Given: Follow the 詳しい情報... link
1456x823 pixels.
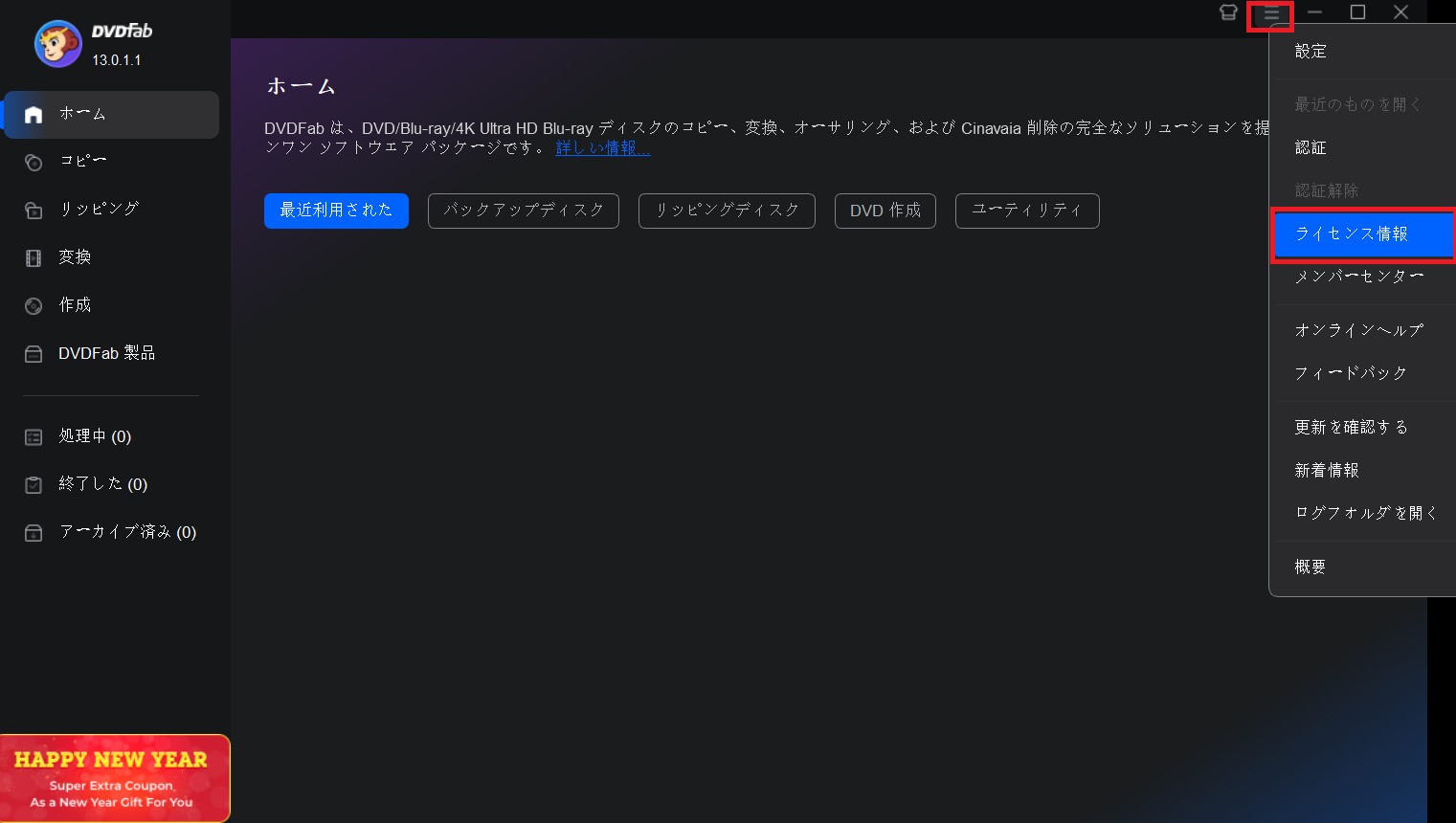Looking at the screenshot, I should point(603,148).
